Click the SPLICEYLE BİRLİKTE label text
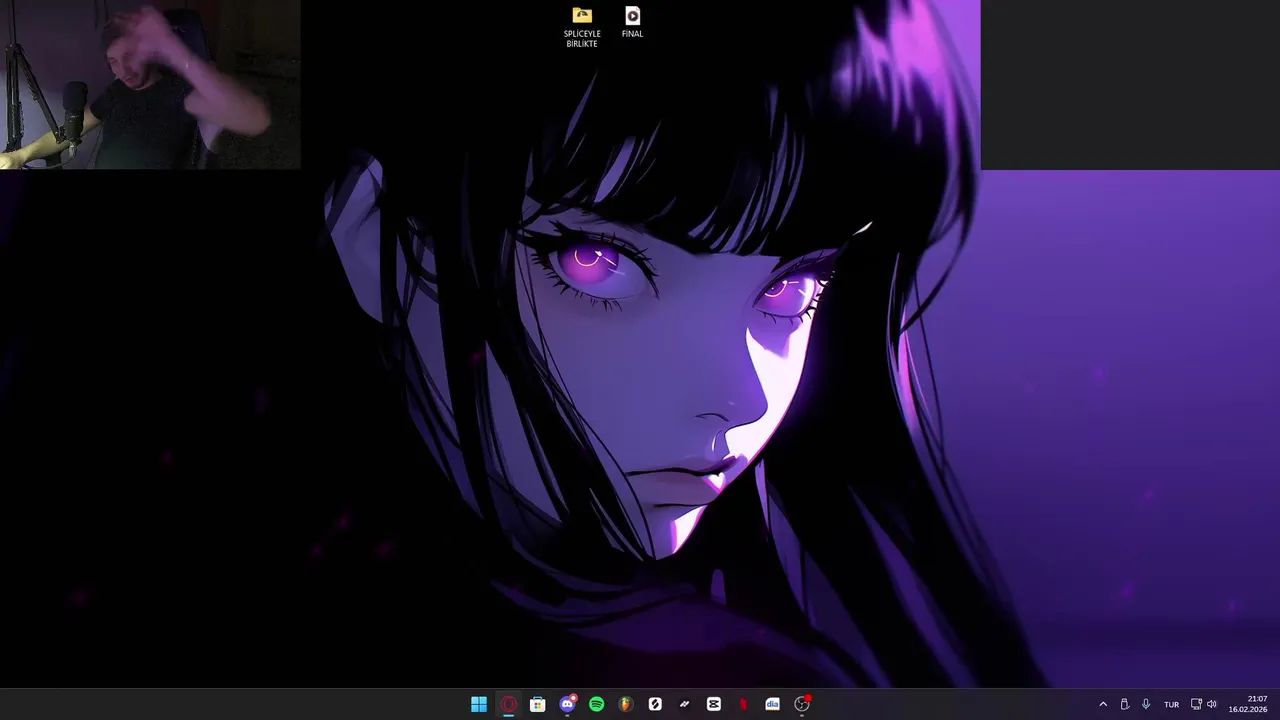Viewport: 1280px width, 720px height. [582, 39]
